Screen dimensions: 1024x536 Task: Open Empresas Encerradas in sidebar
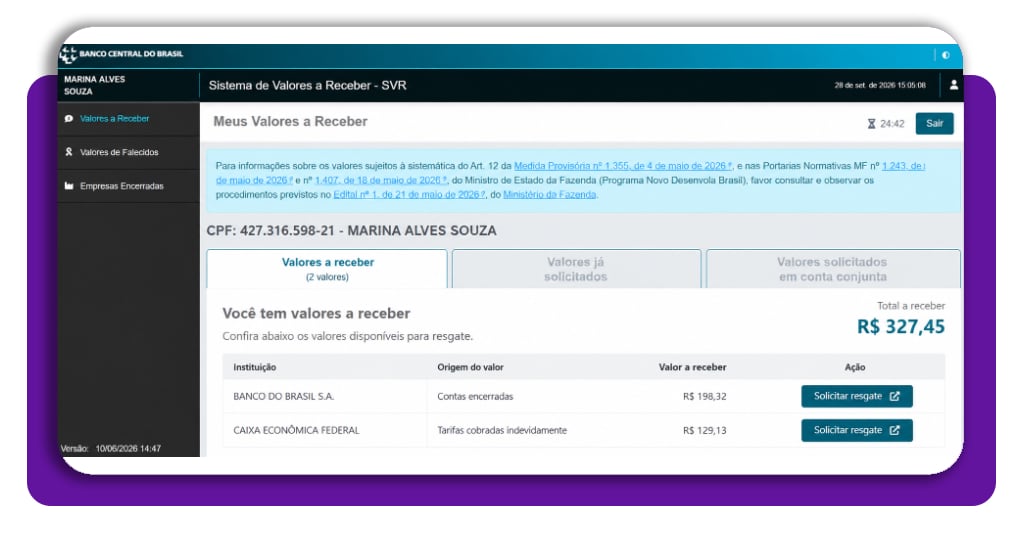(121, 186)
